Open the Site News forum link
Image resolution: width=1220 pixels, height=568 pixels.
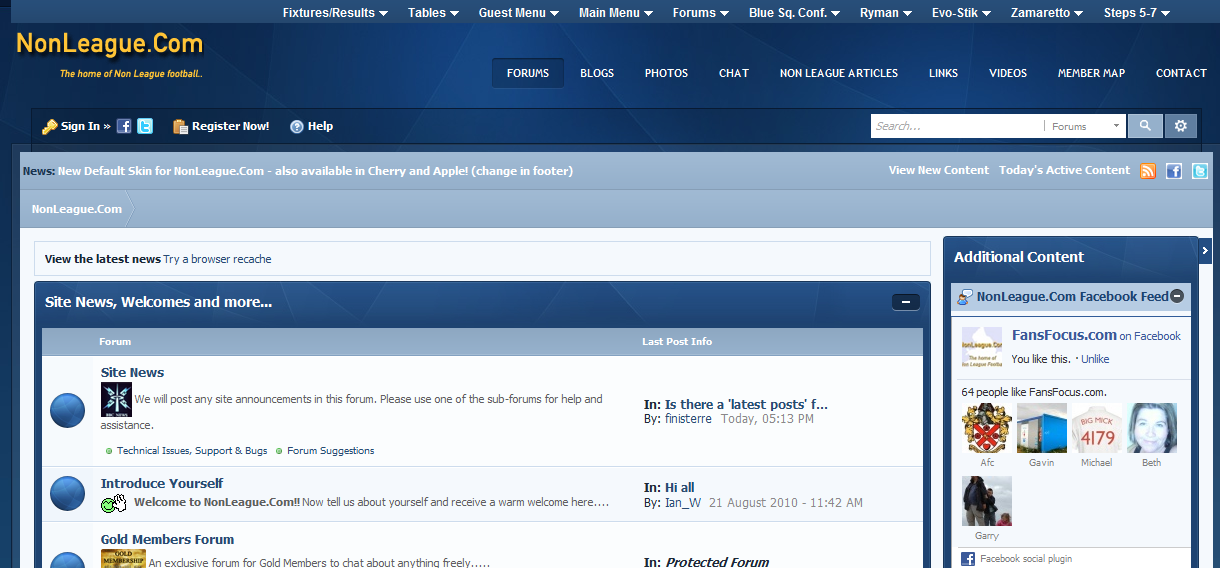tap(132, 372)
